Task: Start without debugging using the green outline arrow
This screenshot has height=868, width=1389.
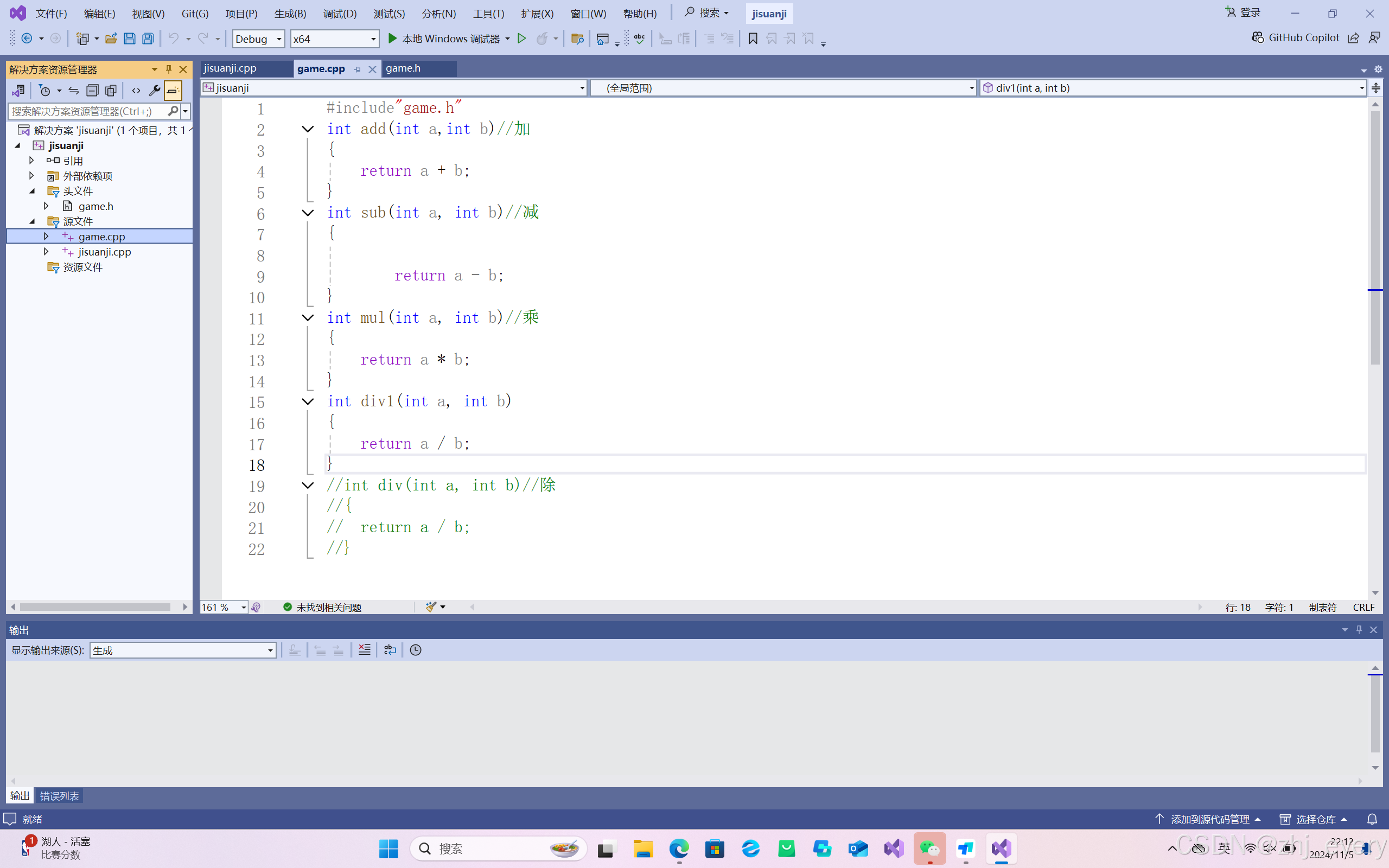Action: 521,39
